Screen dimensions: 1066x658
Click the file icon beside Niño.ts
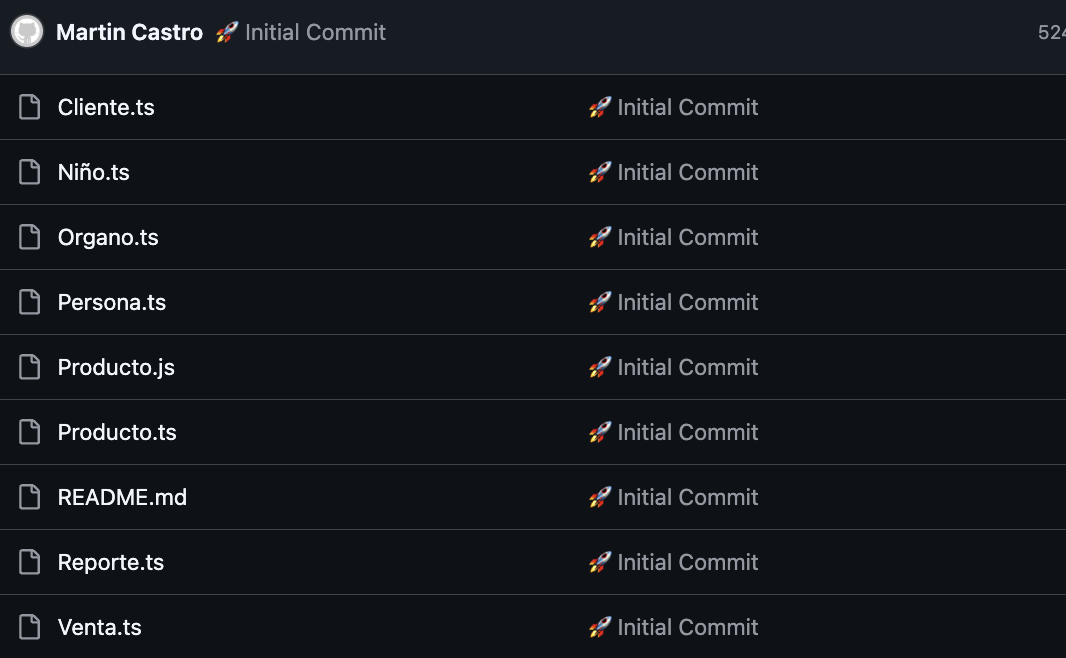tap(30, 172)
